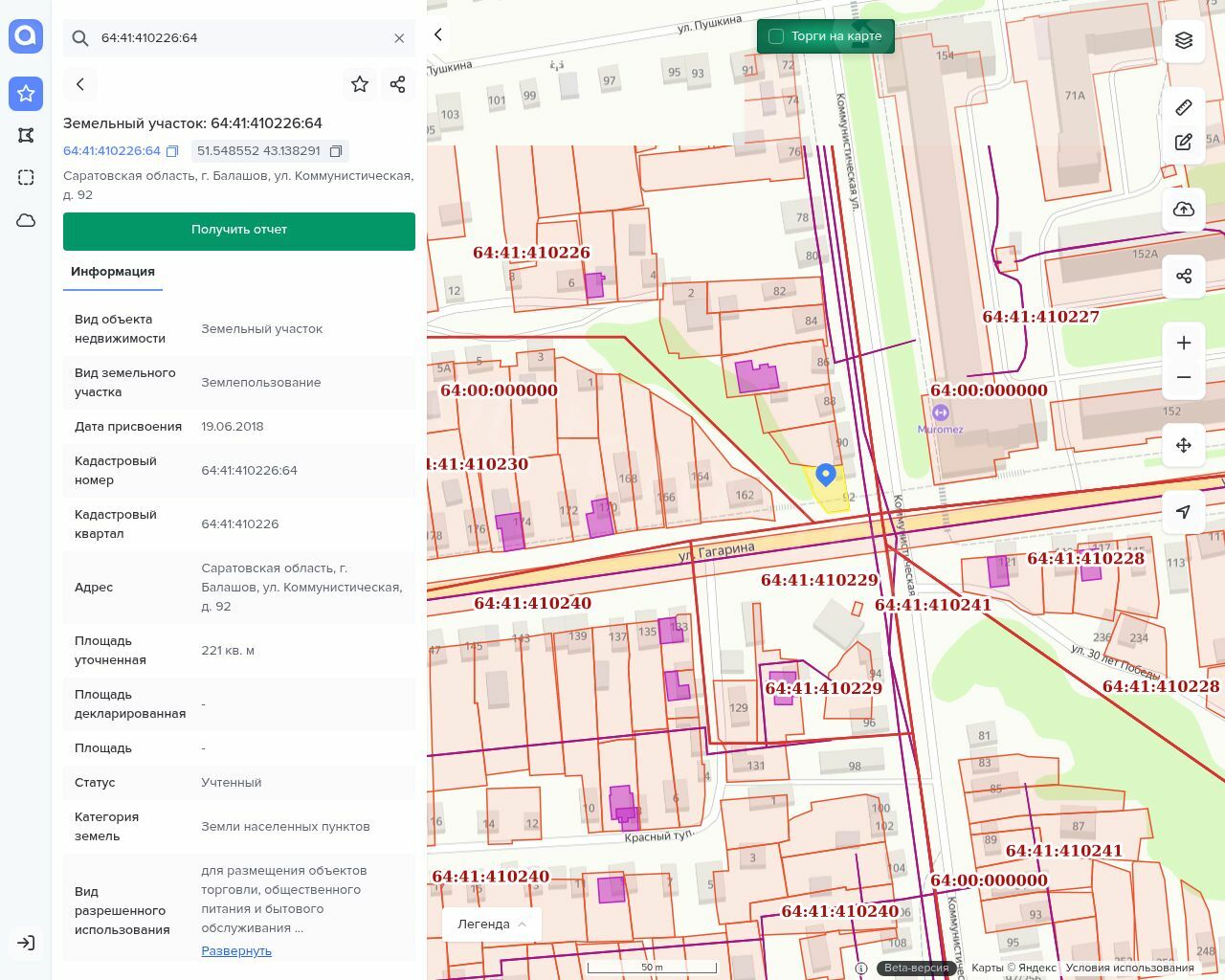
Task: Zoom out on the map
Action: click(1184, 377)
